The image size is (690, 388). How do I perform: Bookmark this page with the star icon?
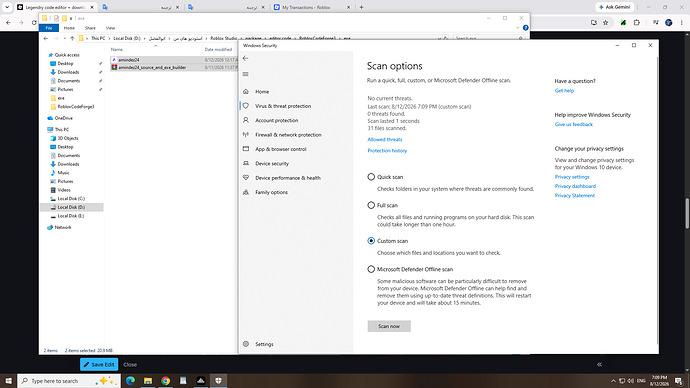coord(606,22)
